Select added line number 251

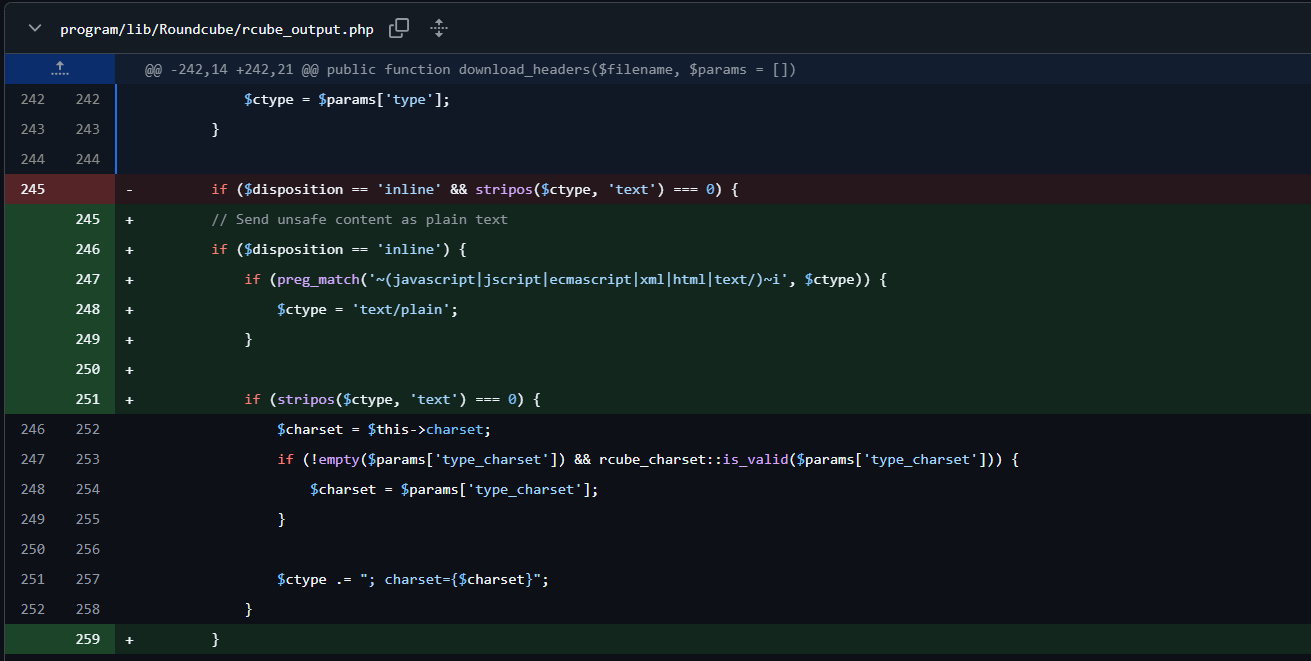(87, 399)
